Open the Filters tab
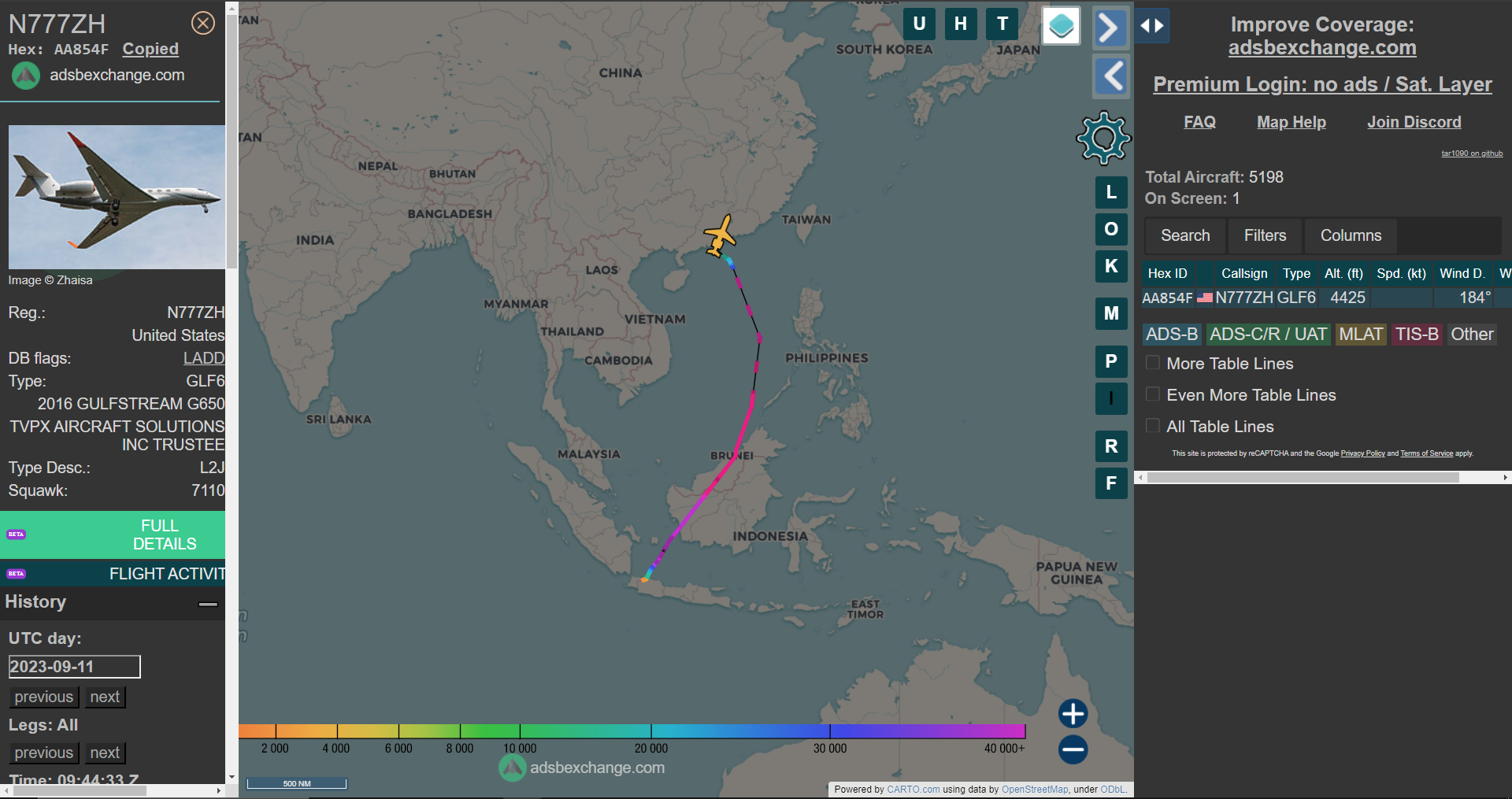 (x=1265, y=235)
